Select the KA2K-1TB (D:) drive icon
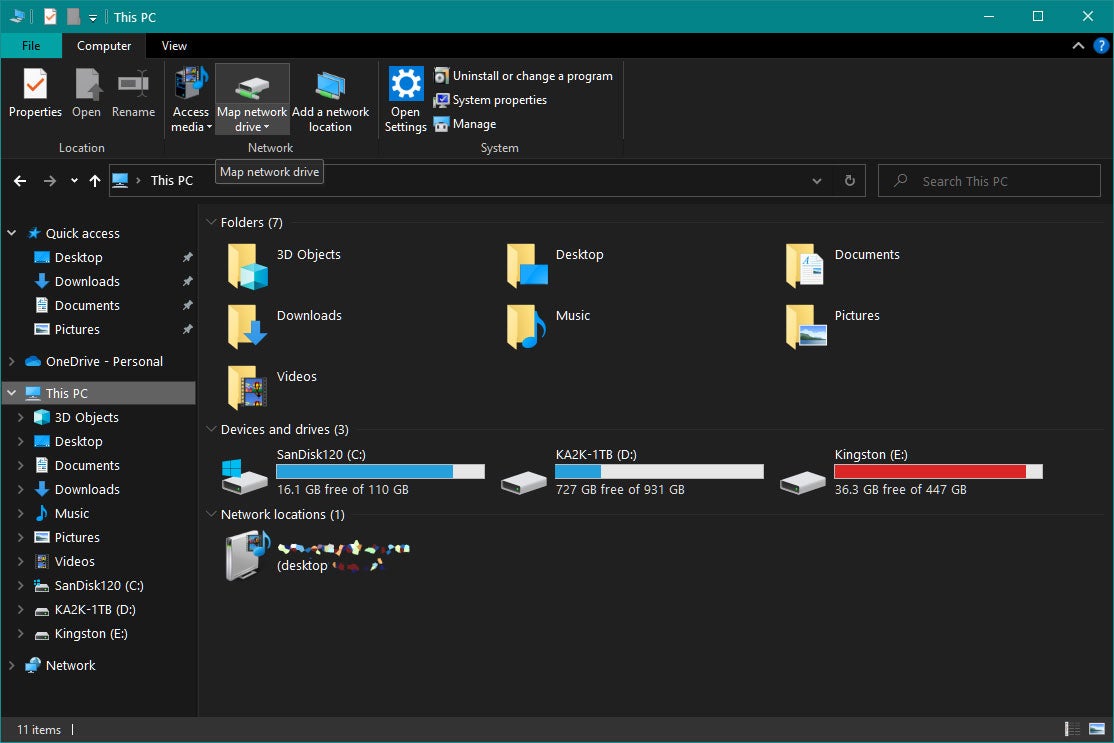Viewport: 1114px width, 743px height. pyautogui.click(x=524, y=484)
